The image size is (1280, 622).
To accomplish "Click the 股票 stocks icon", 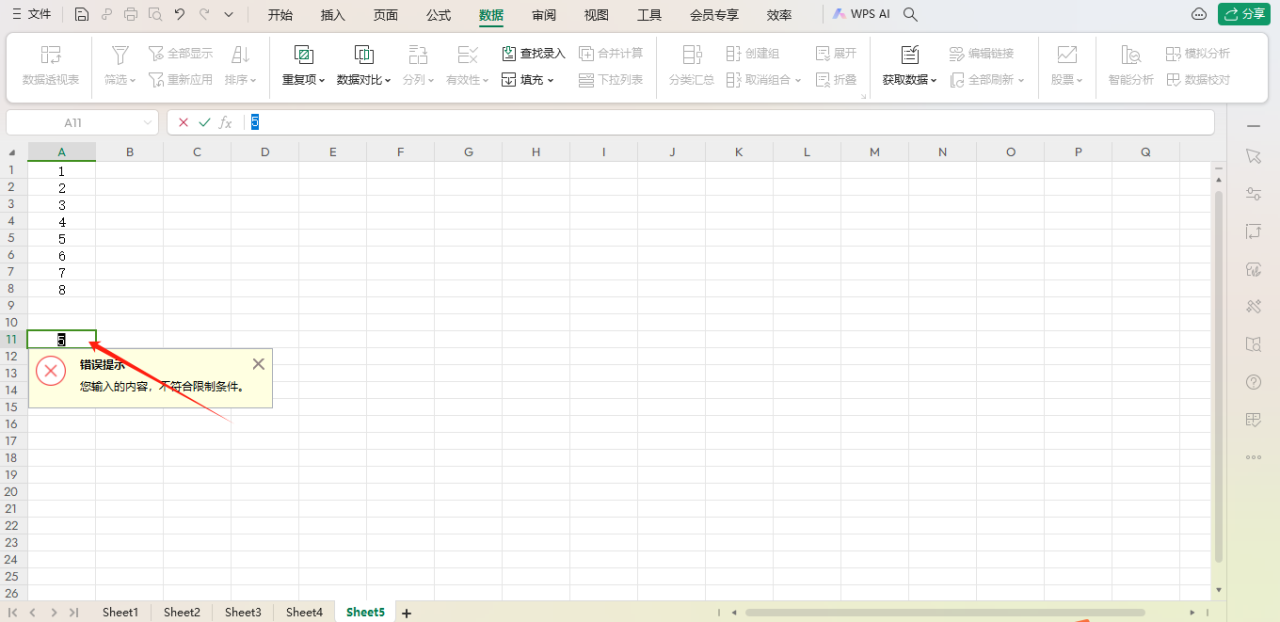I will [1067, 54].
